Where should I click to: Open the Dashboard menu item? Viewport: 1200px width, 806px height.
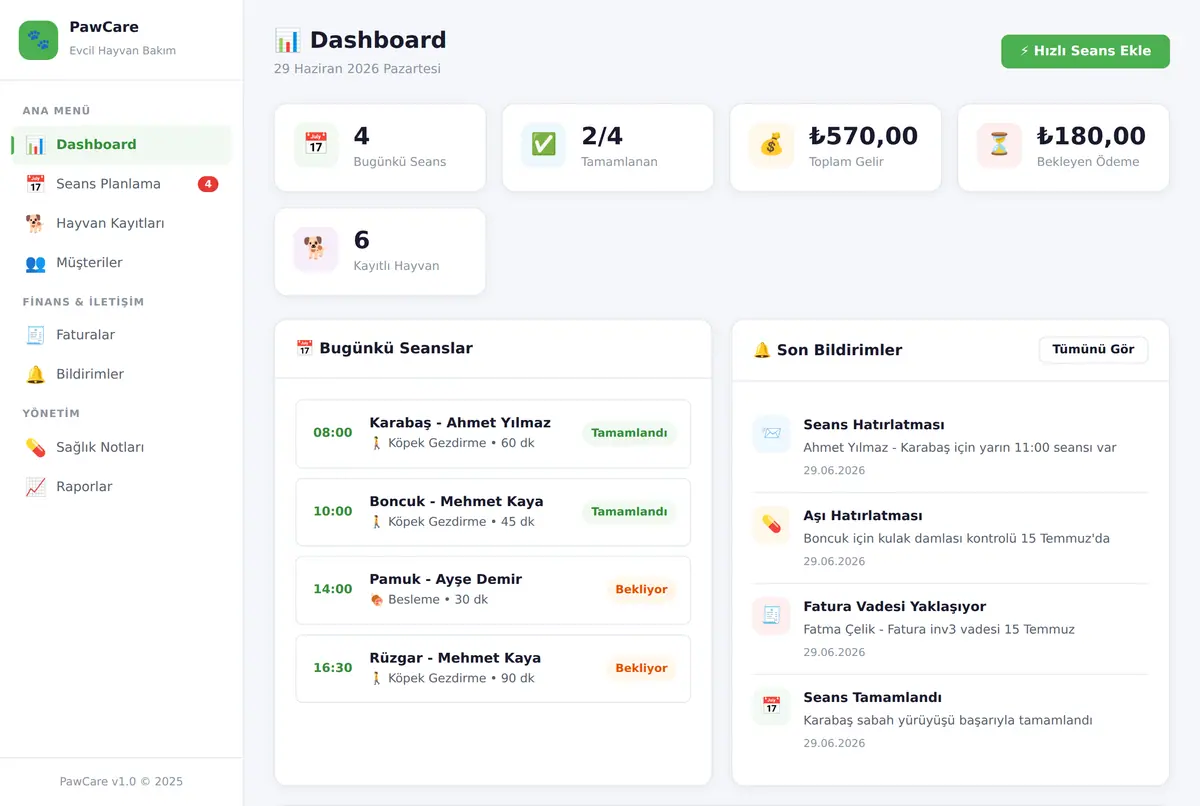[x=121, y=145]
